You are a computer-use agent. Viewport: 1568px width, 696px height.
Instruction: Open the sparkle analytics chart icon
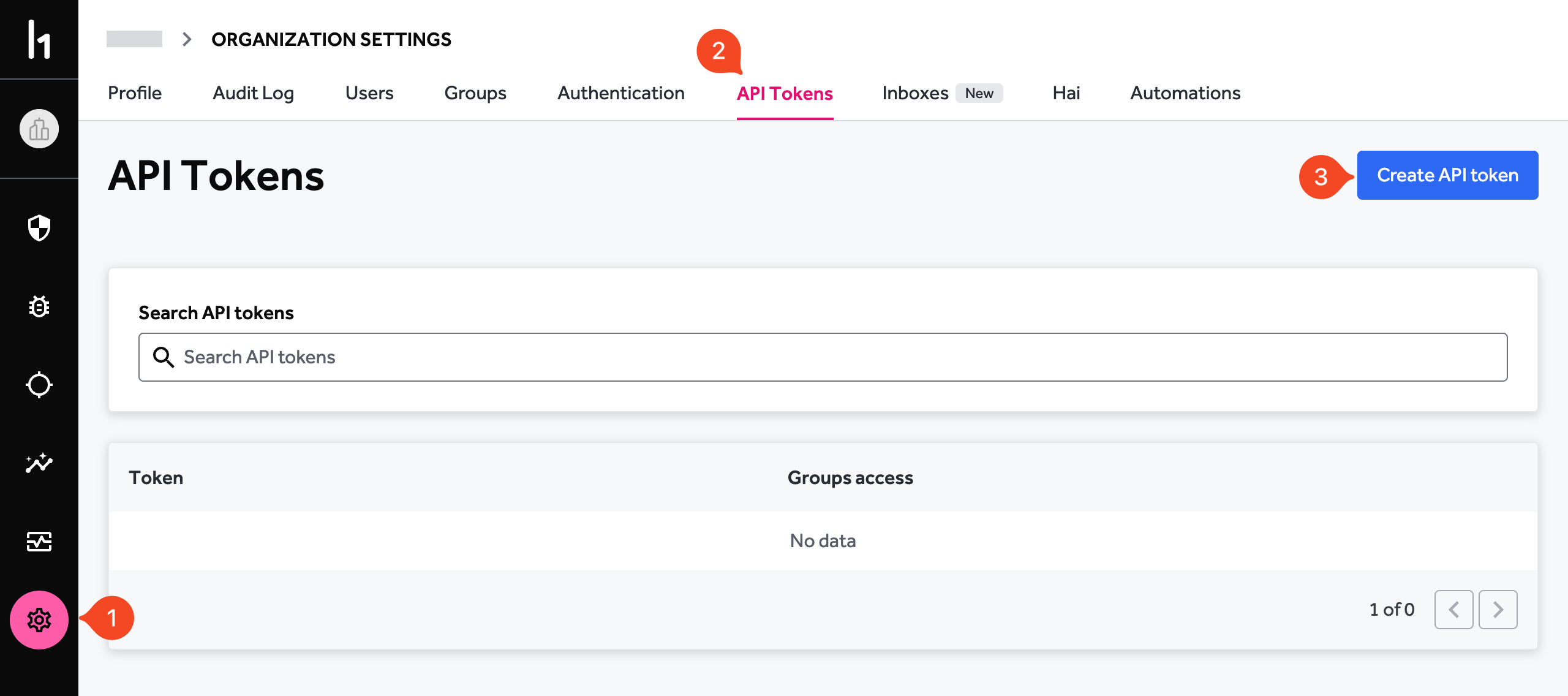39,463
